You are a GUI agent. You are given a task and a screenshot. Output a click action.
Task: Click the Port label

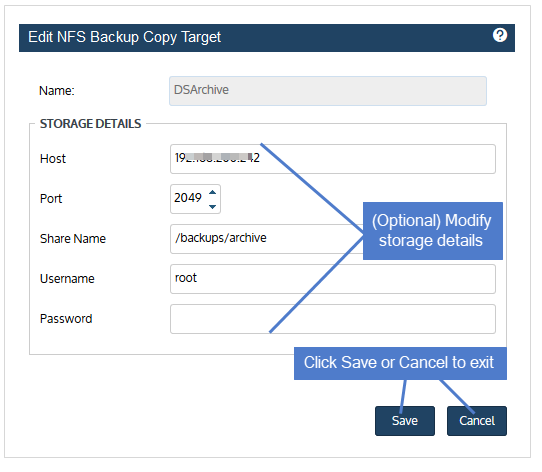click(51, 199)
